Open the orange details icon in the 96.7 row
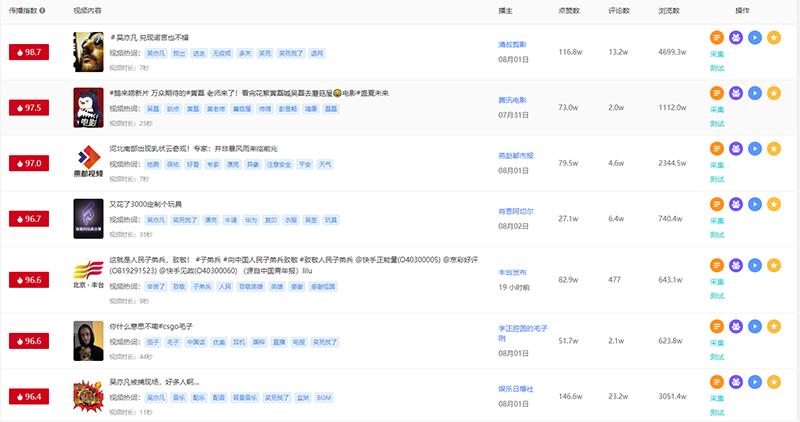800x422 pixels. 717,204
